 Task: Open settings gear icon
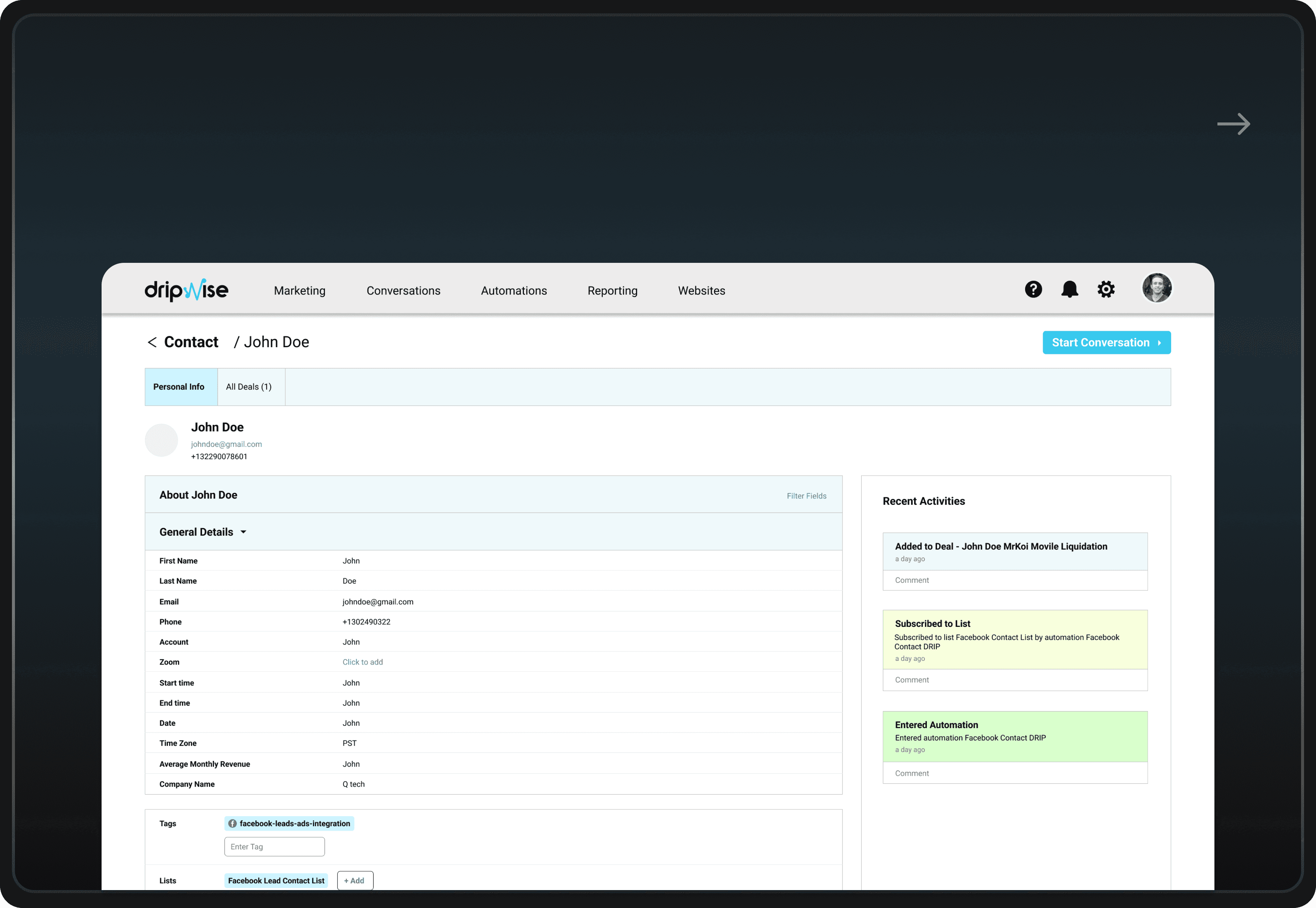tap(1105, 290)
